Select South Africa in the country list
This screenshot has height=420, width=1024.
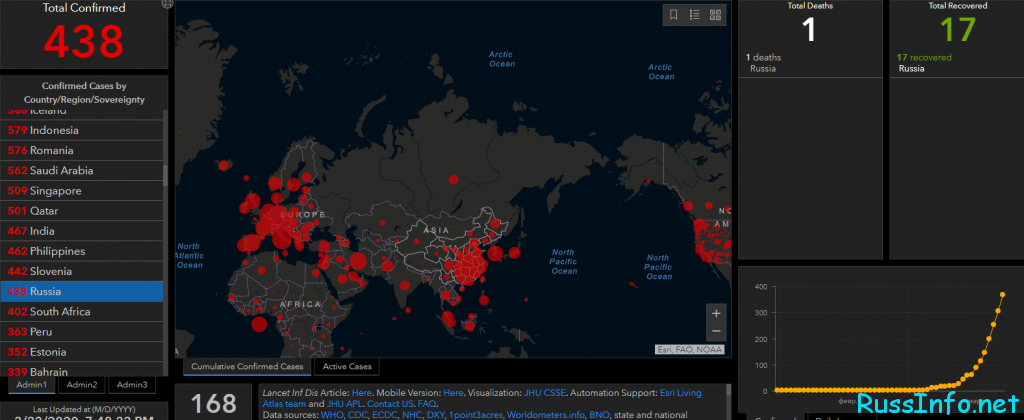[x=82, y=312]
